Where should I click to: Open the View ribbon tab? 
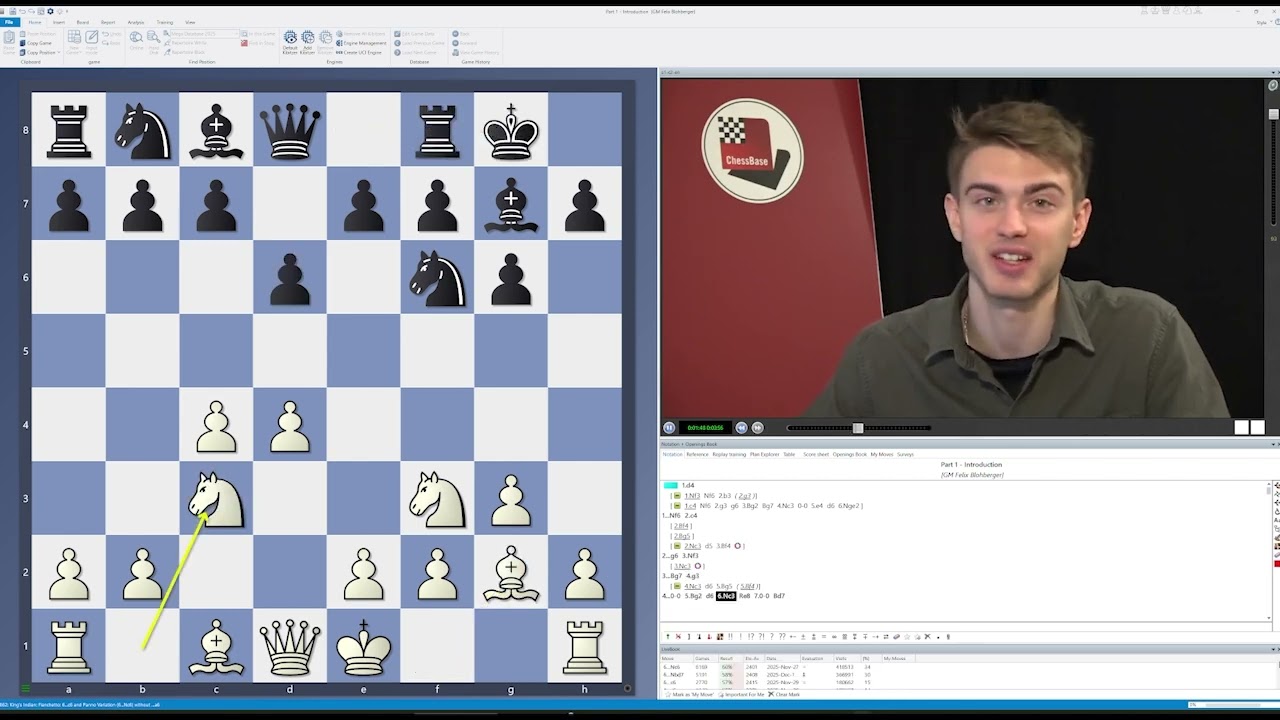[x=190, y=22]
